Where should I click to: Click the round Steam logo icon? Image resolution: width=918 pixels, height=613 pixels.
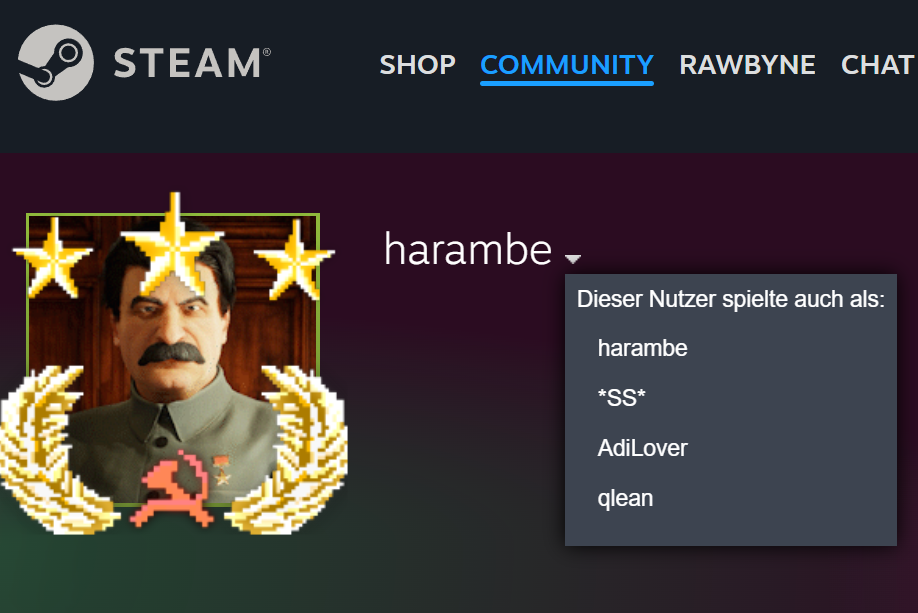click(56, 63)
